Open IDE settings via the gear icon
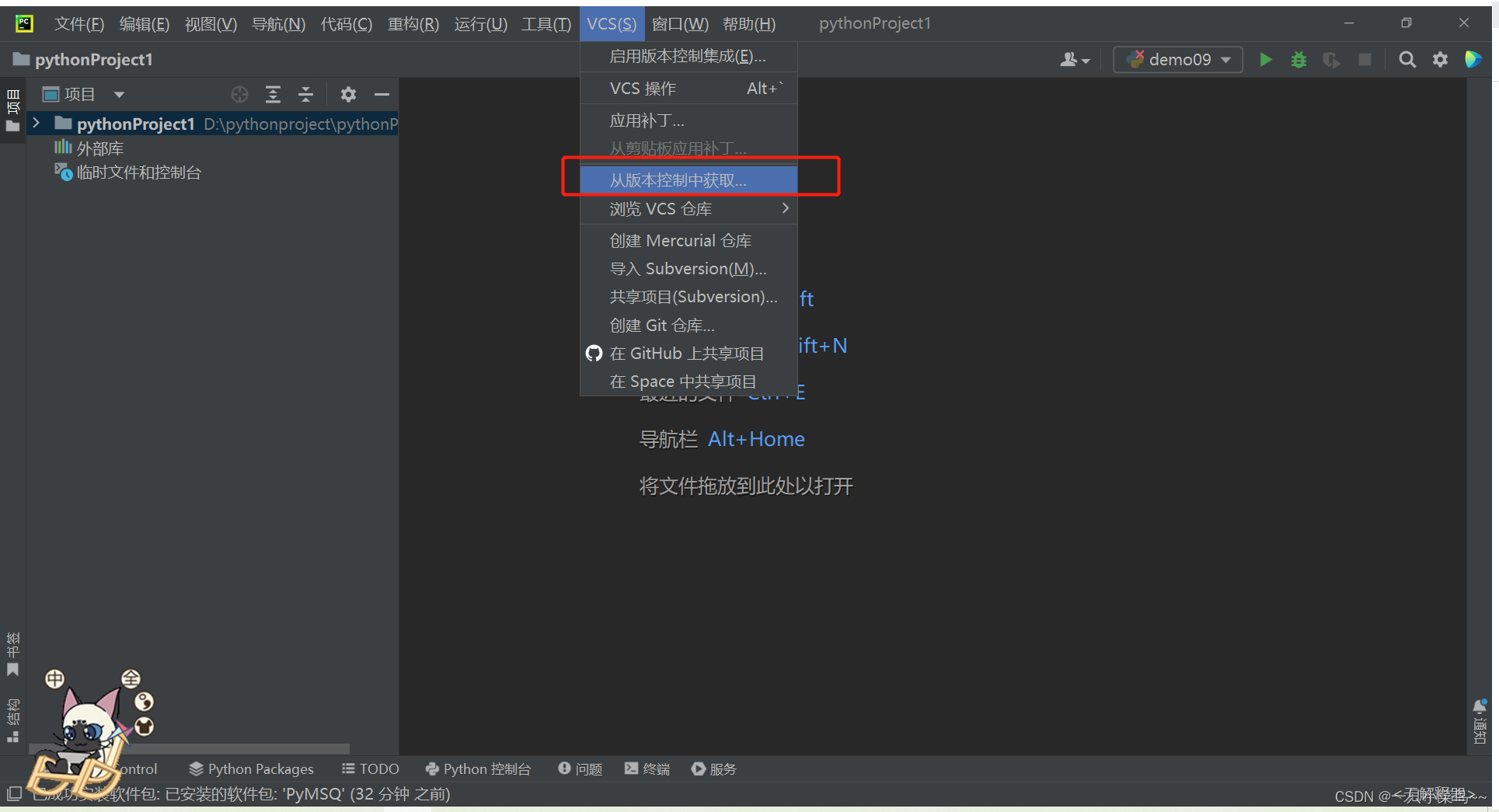 click(x=1440, y=59)
